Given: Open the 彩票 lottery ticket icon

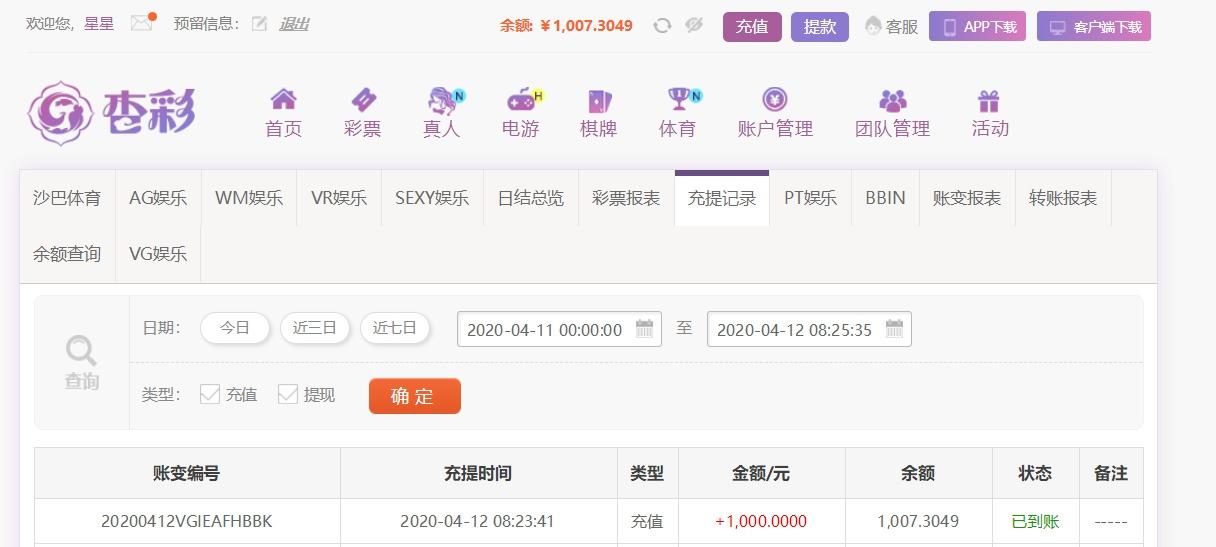Looking at the screenshot, I should [363, 99].
